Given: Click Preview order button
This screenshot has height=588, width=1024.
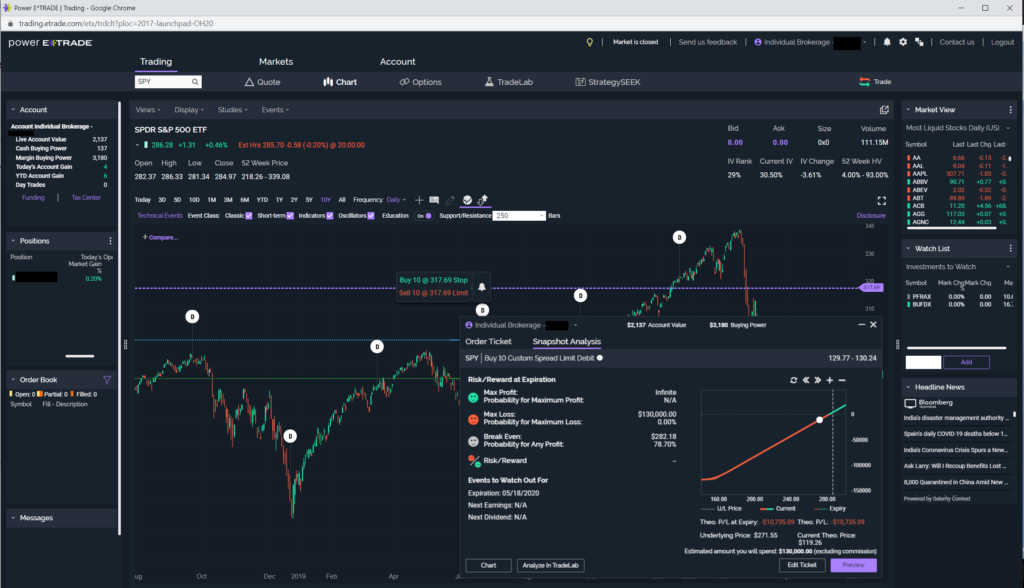Looking at the screenshot, I should click(x=854, y=565).
